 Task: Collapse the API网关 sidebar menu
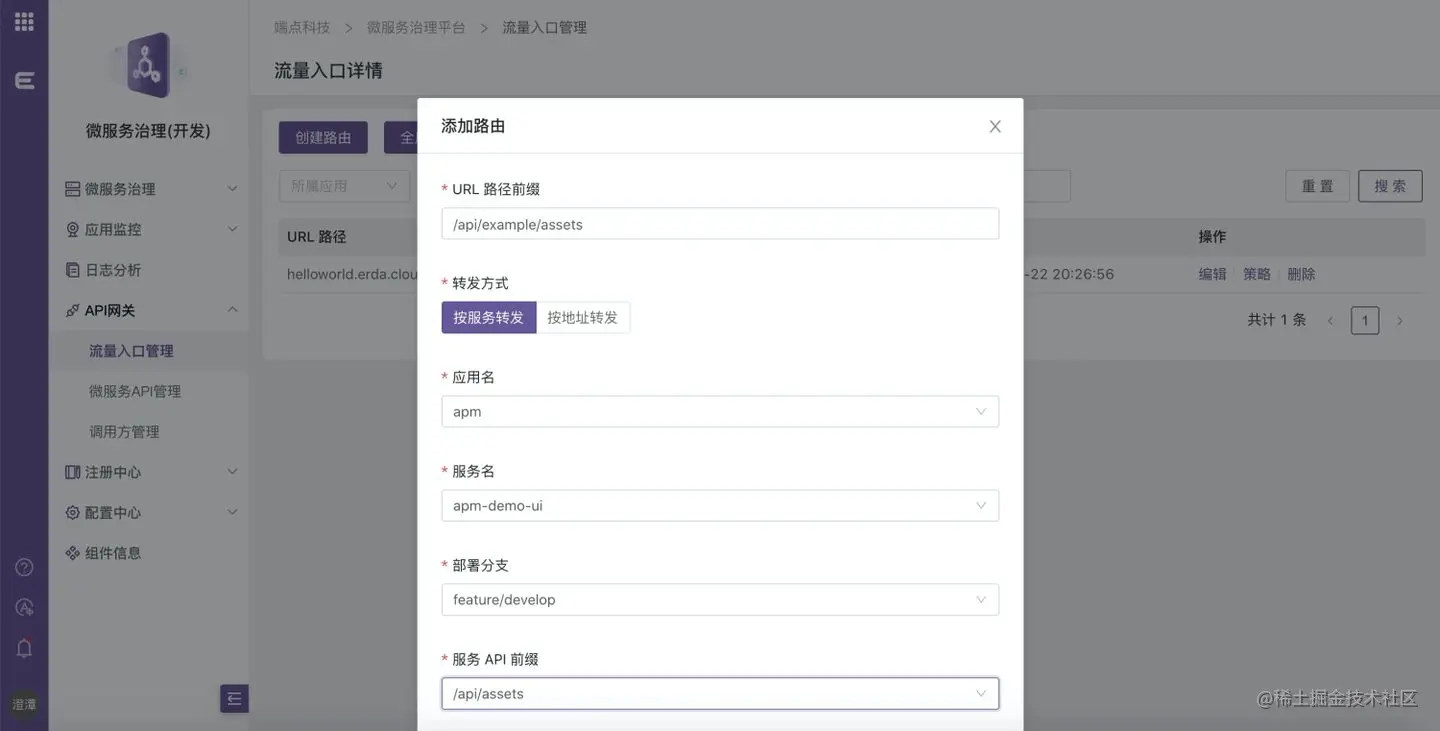pos(150,310)
